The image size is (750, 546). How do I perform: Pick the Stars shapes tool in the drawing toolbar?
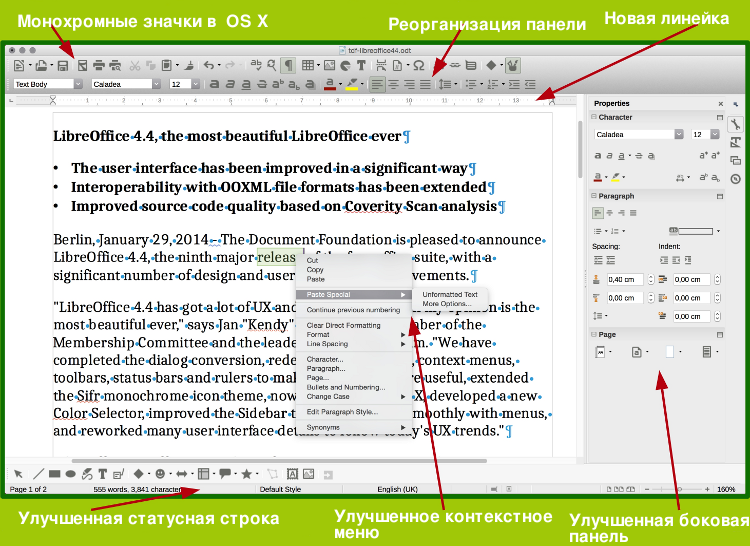tap(246, 474)
